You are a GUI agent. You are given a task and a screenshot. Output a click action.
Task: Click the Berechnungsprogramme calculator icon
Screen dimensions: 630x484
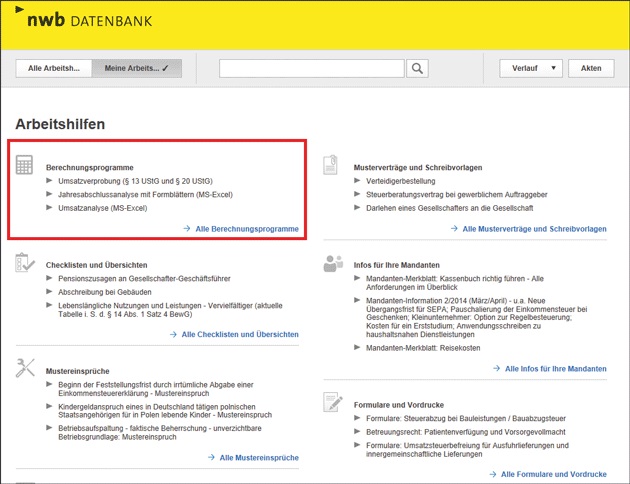(x=25, y=166)
